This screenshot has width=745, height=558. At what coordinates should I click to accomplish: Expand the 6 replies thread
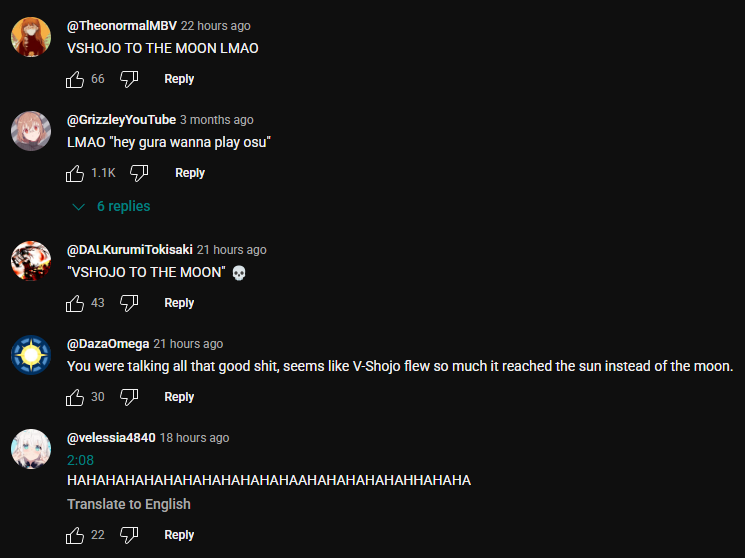[x=111, y=206]
